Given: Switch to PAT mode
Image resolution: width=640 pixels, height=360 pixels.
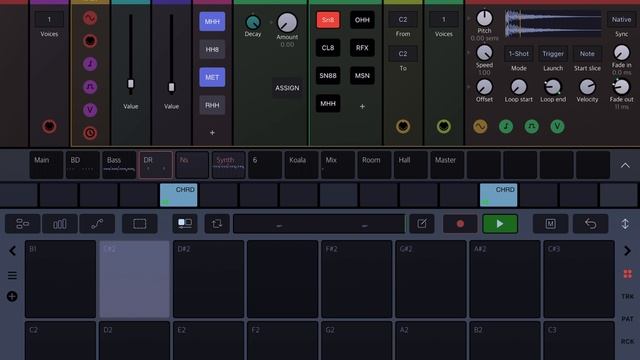Looking at the screenshot, I should (x=627, y=319).
